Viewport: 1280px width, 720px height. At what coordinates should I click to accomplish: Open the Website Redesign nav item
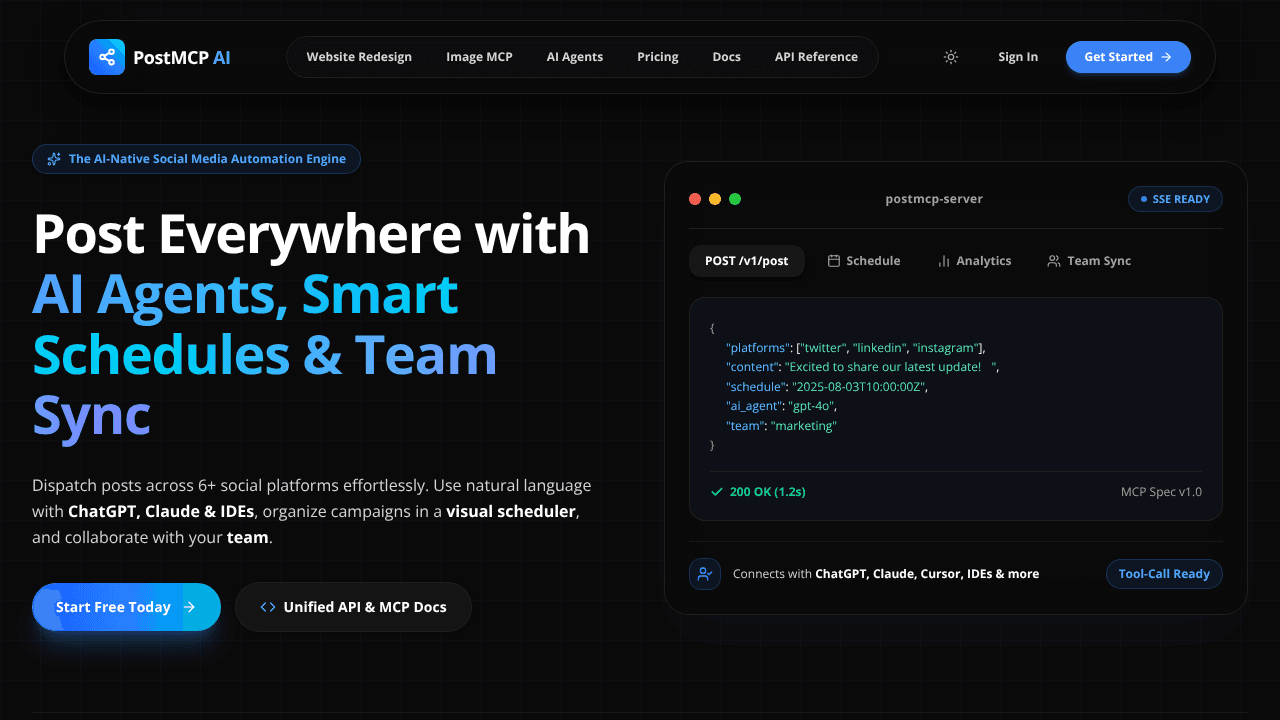tap(359, 57)
